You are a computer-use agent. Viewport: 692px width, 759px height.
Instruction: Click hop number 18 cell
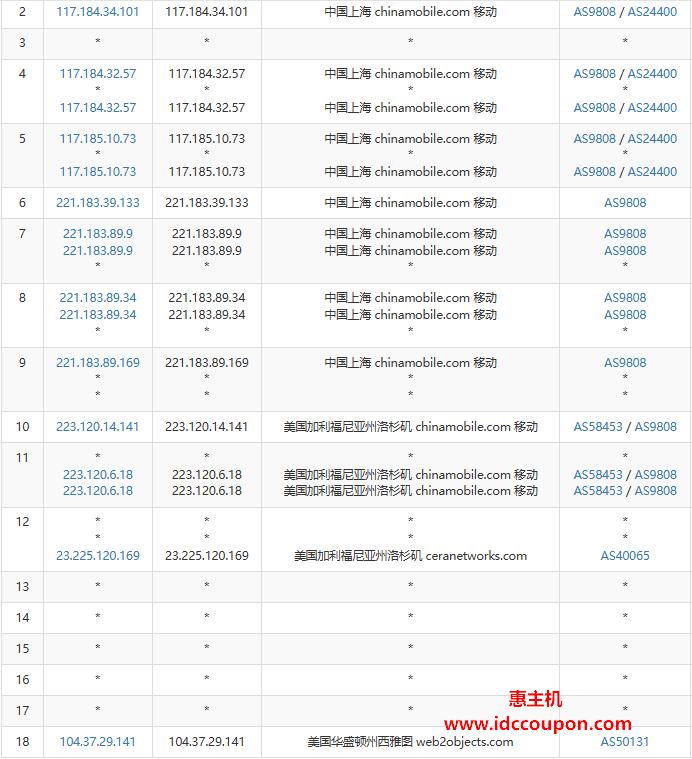tap(22, 742)
